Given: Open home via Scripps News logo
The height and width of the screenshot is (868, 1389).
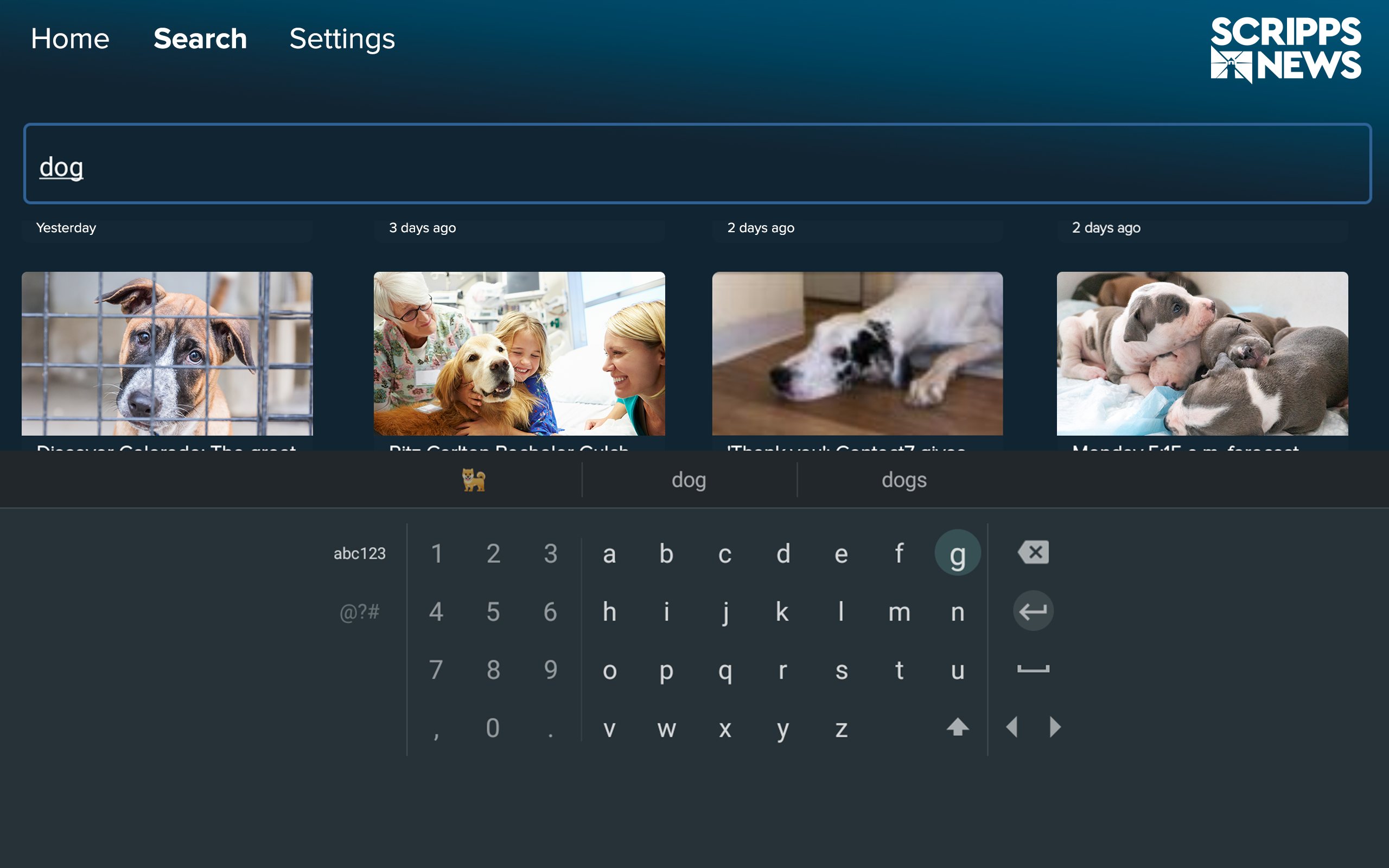Looking at the screenshot, I should [1286, 49].
